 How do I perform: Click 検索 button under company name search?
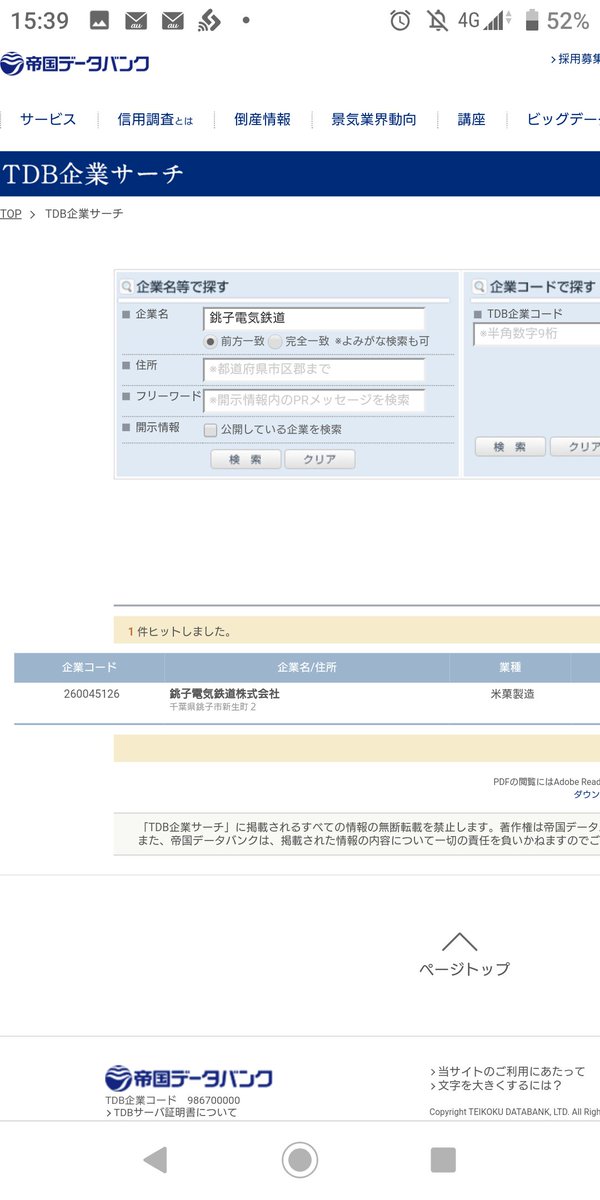click(x=246, y=459)
